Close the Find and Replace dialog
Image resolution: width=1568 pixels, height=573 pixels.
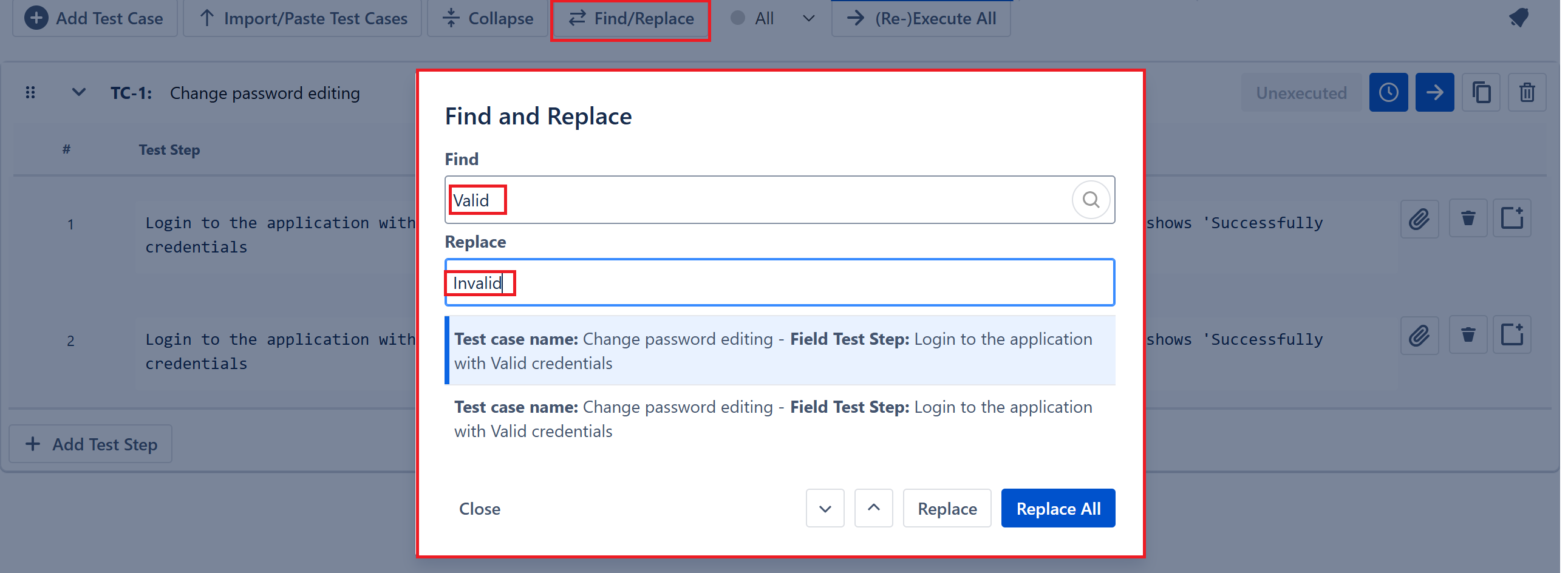[x=479, y=509]
